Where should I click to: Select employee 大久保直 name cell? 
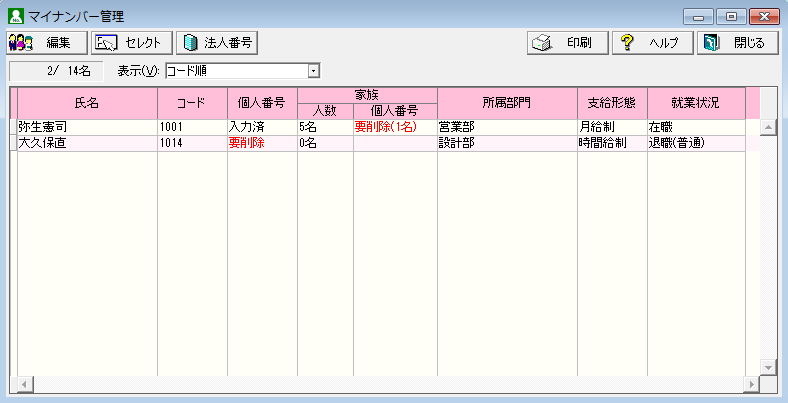[87, 143]
